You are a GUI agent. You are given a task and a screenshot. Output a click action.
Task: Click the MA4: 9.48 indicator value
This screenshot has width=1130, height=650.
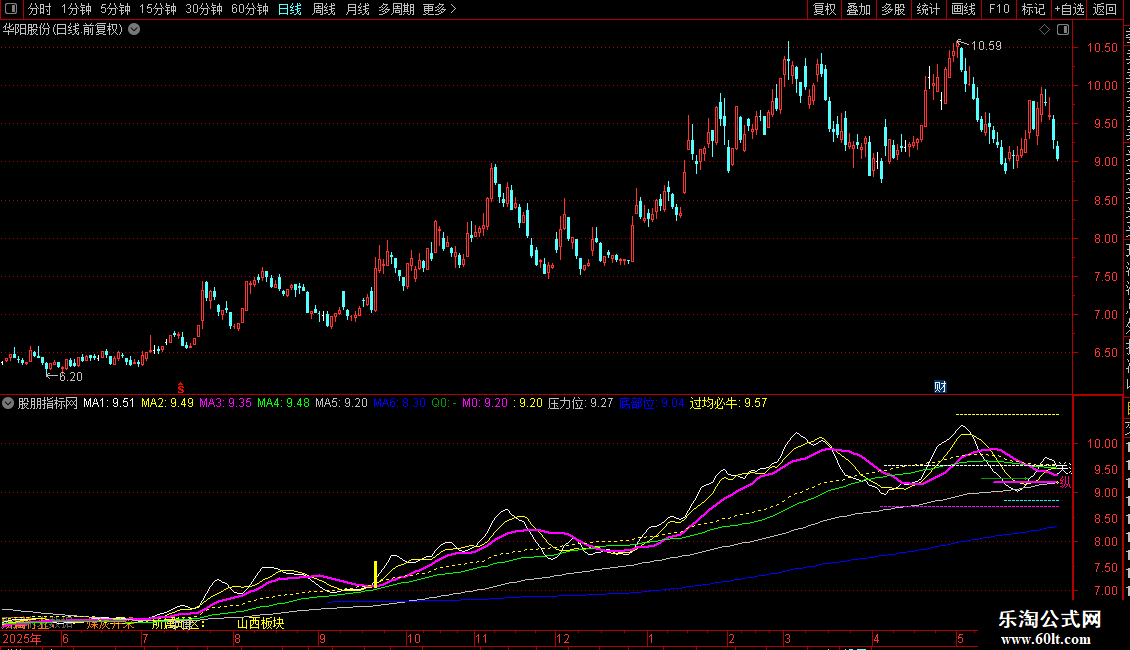[x=283, y=404]
